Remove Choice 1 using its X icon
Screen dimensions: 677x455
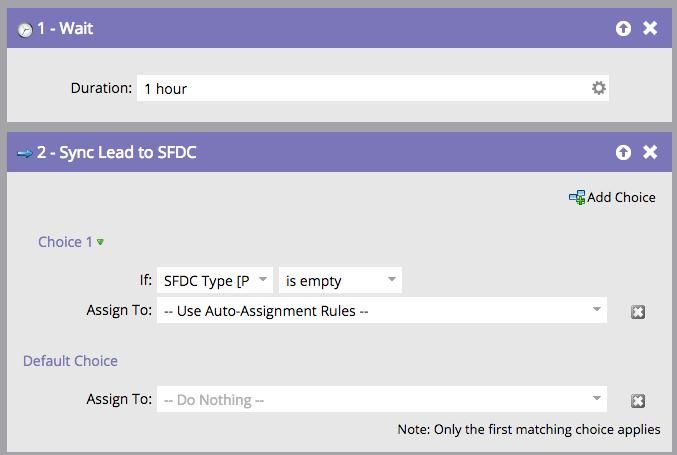[638, 312]
